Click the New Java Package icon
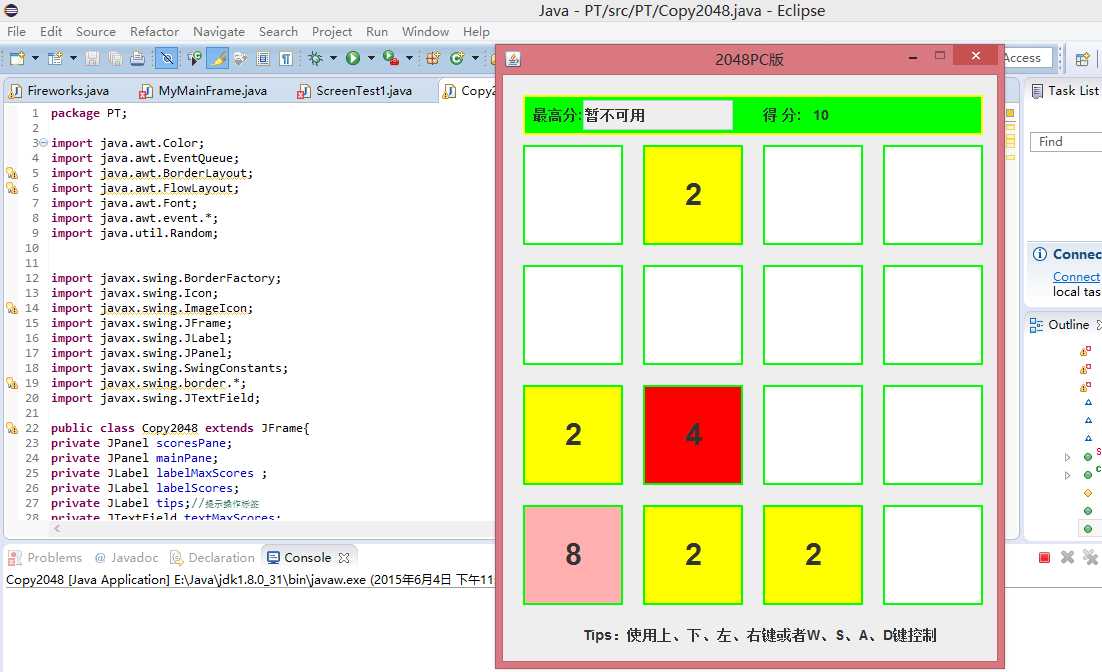The width and height of the screenshot is (1102, 672). [434, 58]
